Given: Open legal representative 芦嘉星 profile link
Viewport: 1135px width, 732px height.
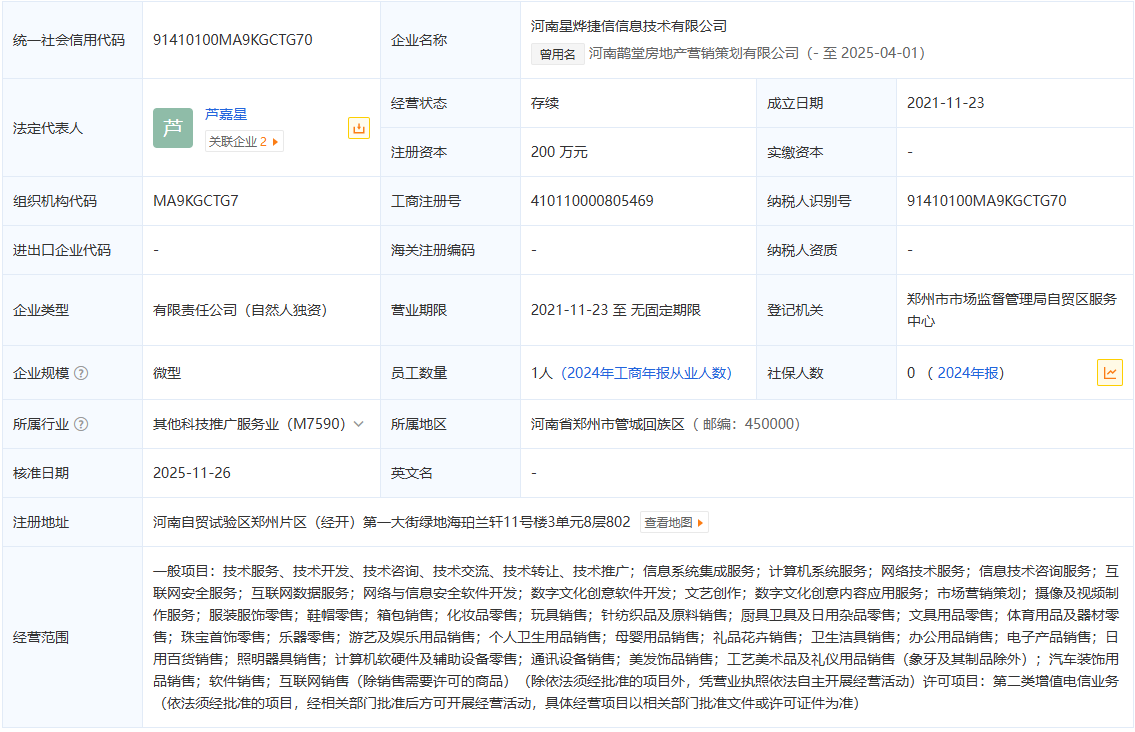Looking at the screenshot, I should 226,114.
